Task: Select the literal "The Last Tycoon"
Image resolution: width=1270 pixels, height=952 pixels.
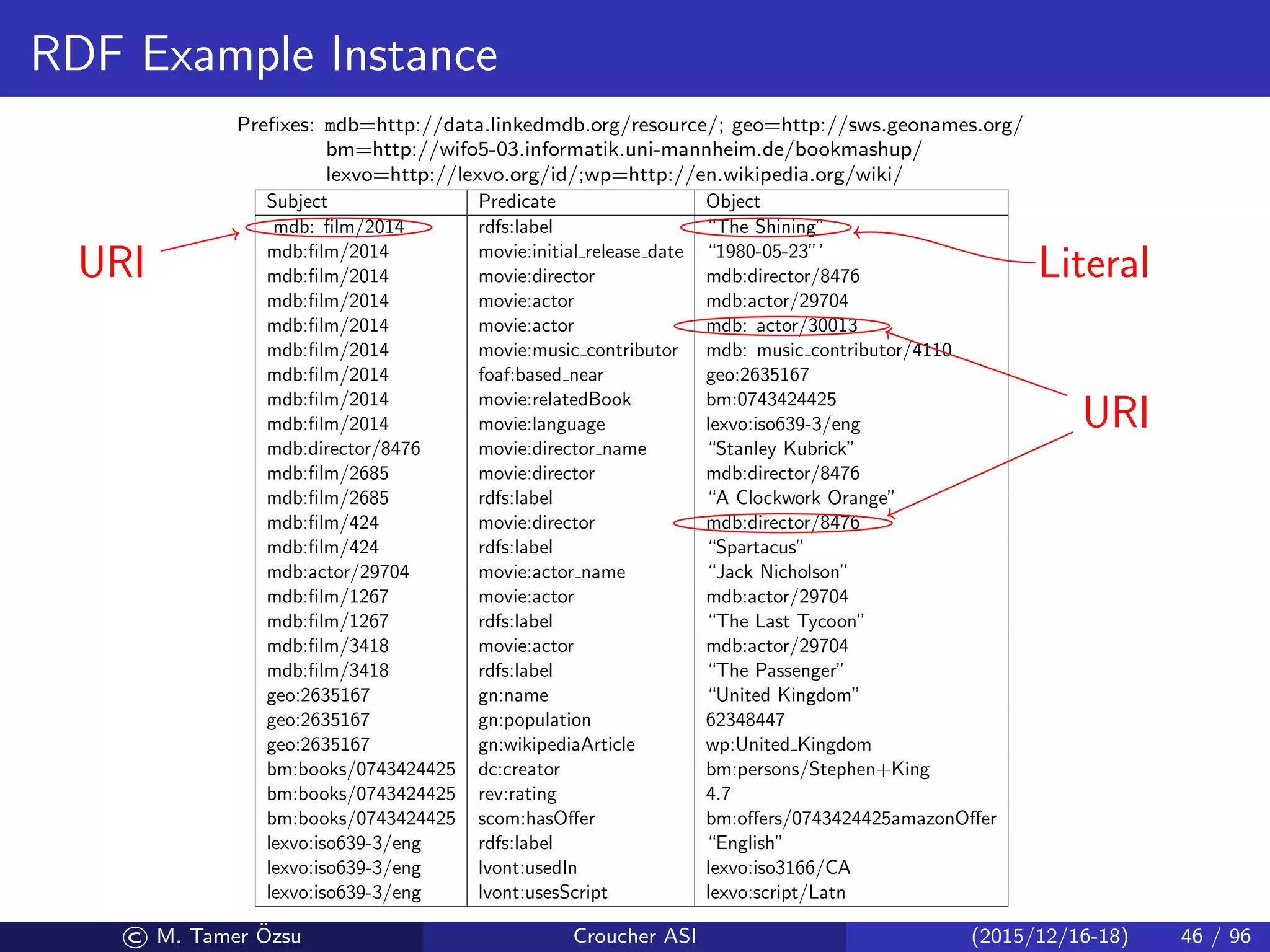Action: [x=786, y=622]
